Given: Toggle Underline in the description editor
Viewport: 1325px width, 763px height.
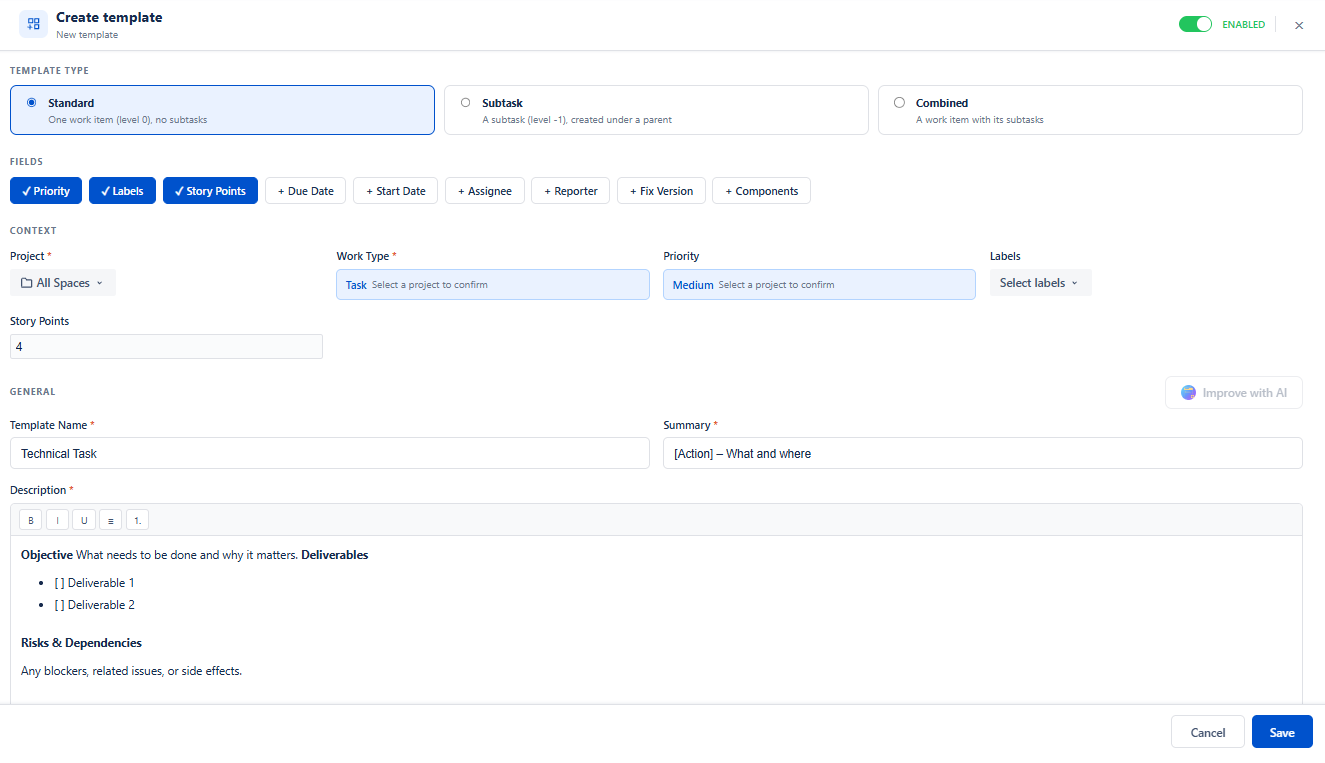Looking at the screenshot, I should coord(84,520).
